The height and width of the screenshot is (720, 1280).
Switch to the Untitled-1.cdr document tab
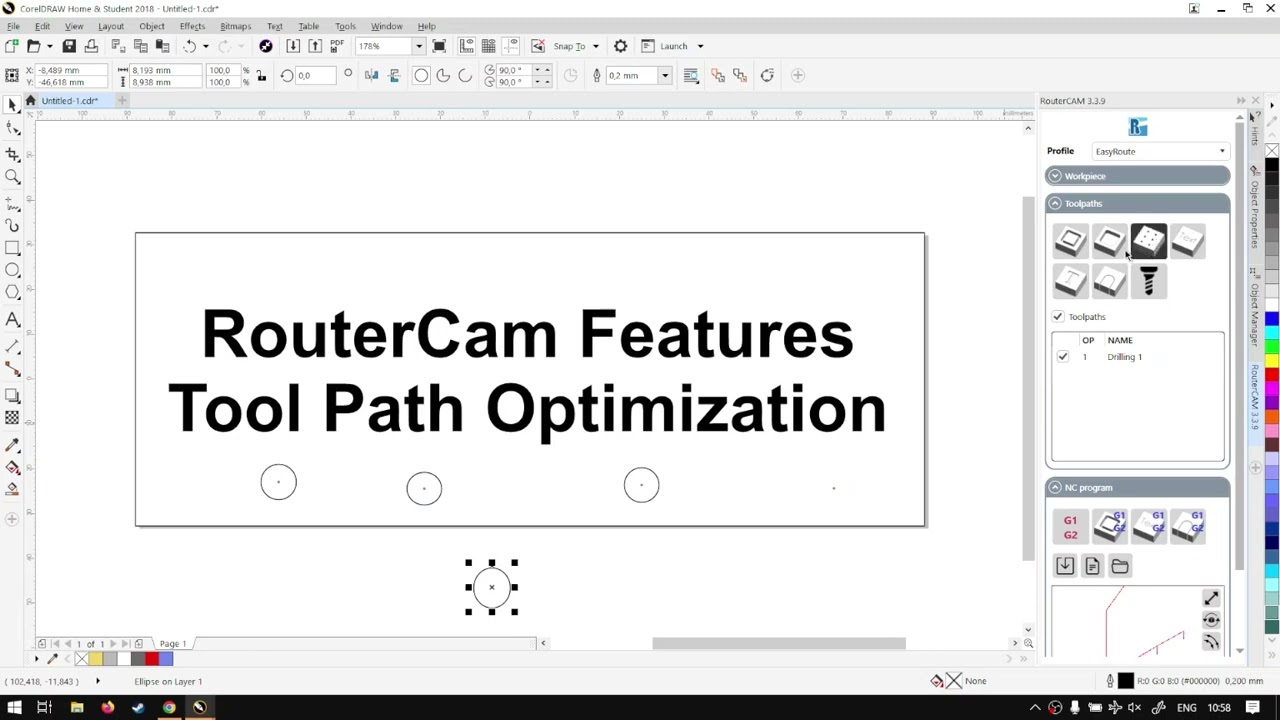tap(69, 101)
